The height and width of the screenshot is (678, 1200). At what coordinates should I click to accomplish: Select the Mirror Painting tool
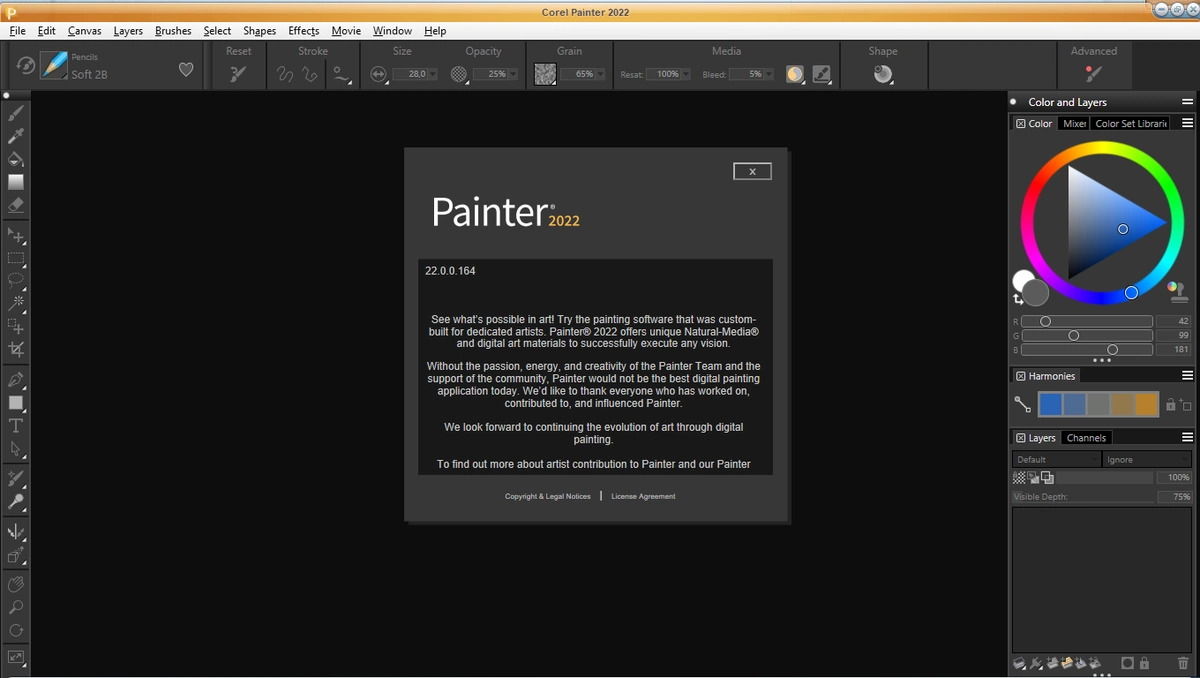(16, 532)
